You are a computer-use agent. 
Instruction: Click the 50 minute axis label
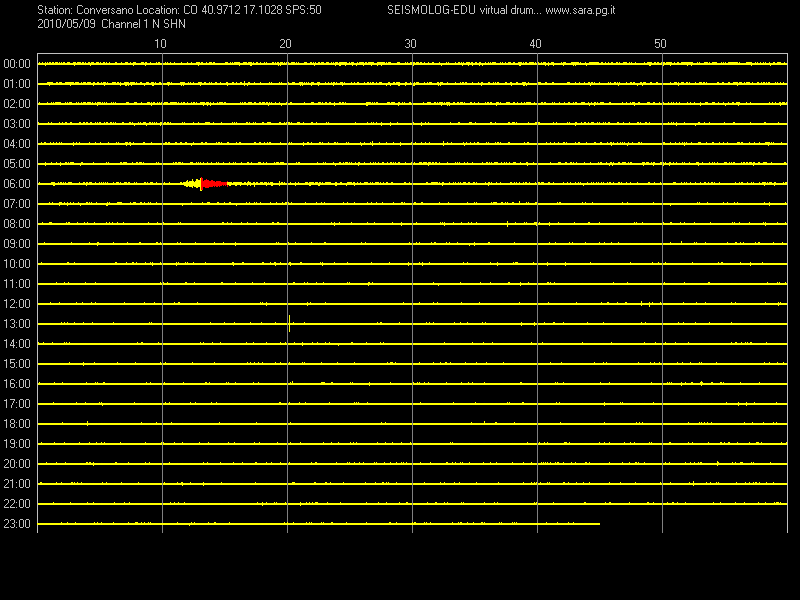pyautogui.click(x=660, y=44)
